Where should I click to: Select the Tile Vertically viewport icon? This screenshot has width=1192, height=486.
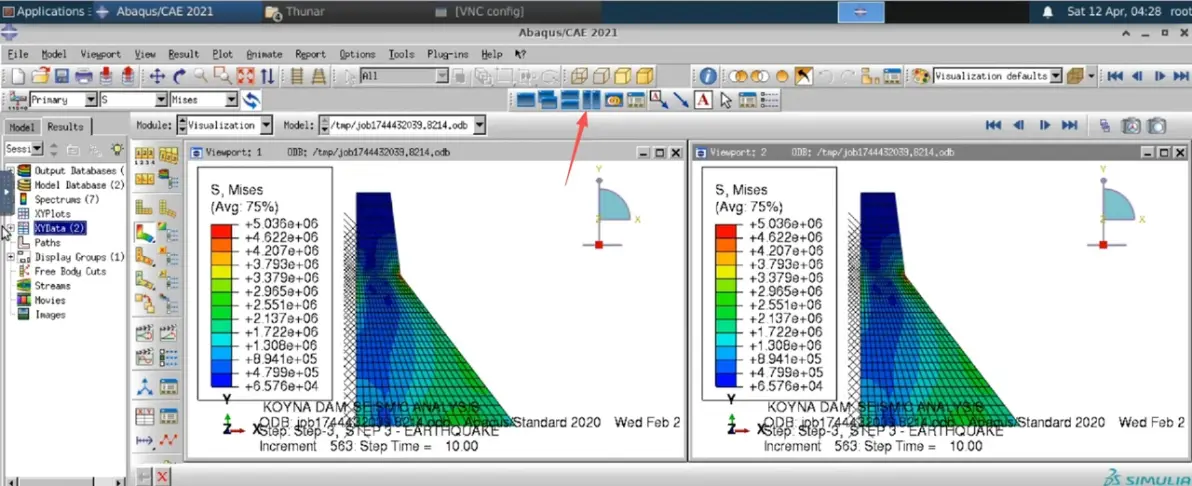[x=591, y=100]
